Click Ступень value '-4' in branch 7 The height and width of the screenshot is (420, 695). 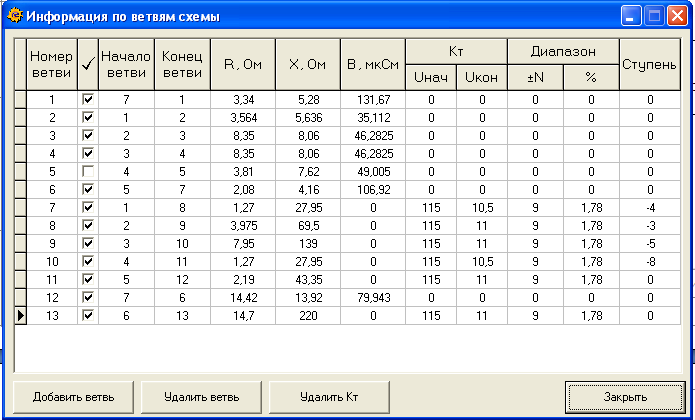point(650,207)
